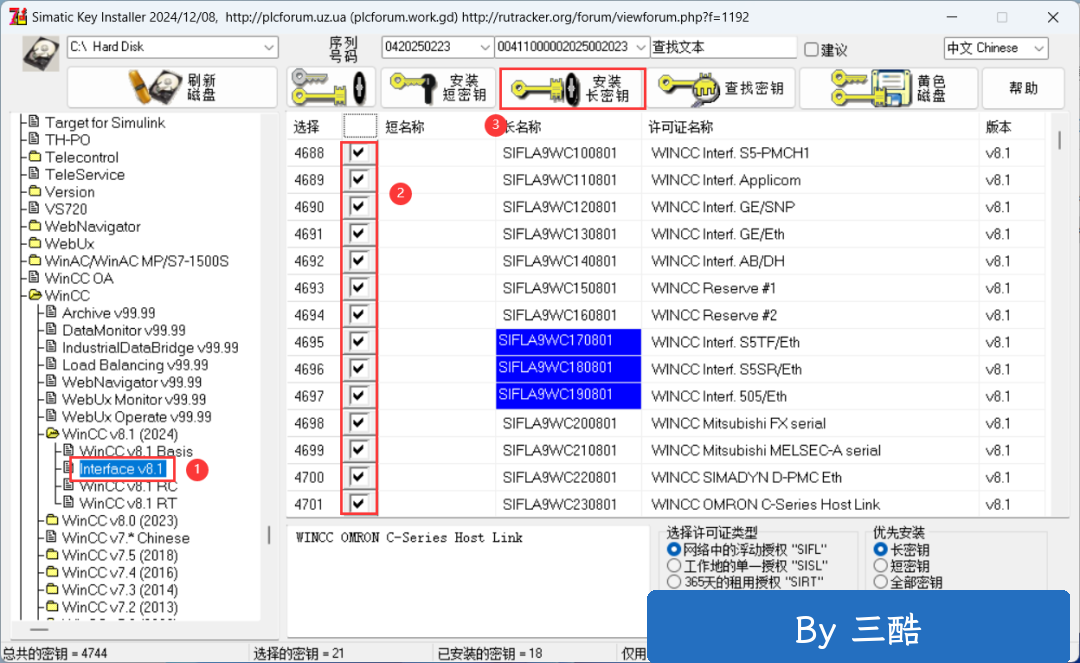Select Interface v8.1 in the tree
Viewport: 1080px width, 663px height.
pyautogui.click(x=122, y=469)
